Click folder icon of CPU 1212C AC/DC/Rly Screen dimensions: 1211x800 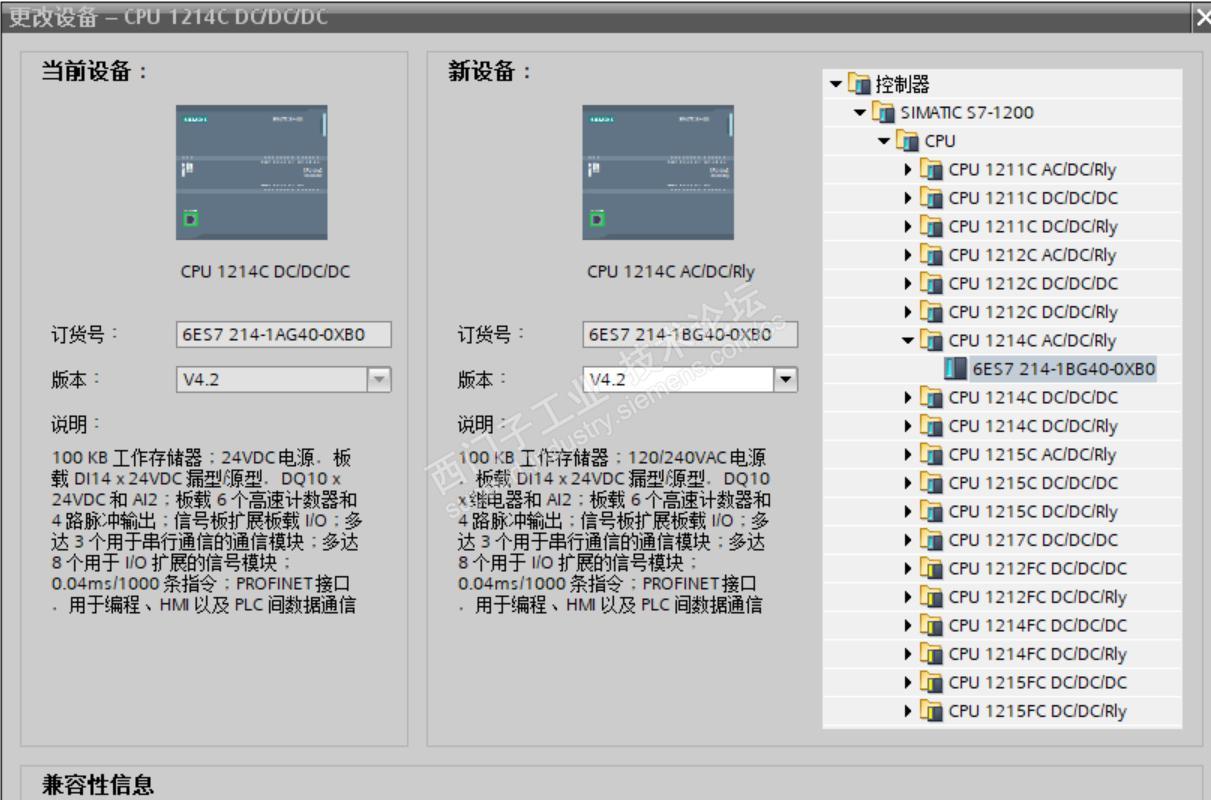click(x=931, y=255)
